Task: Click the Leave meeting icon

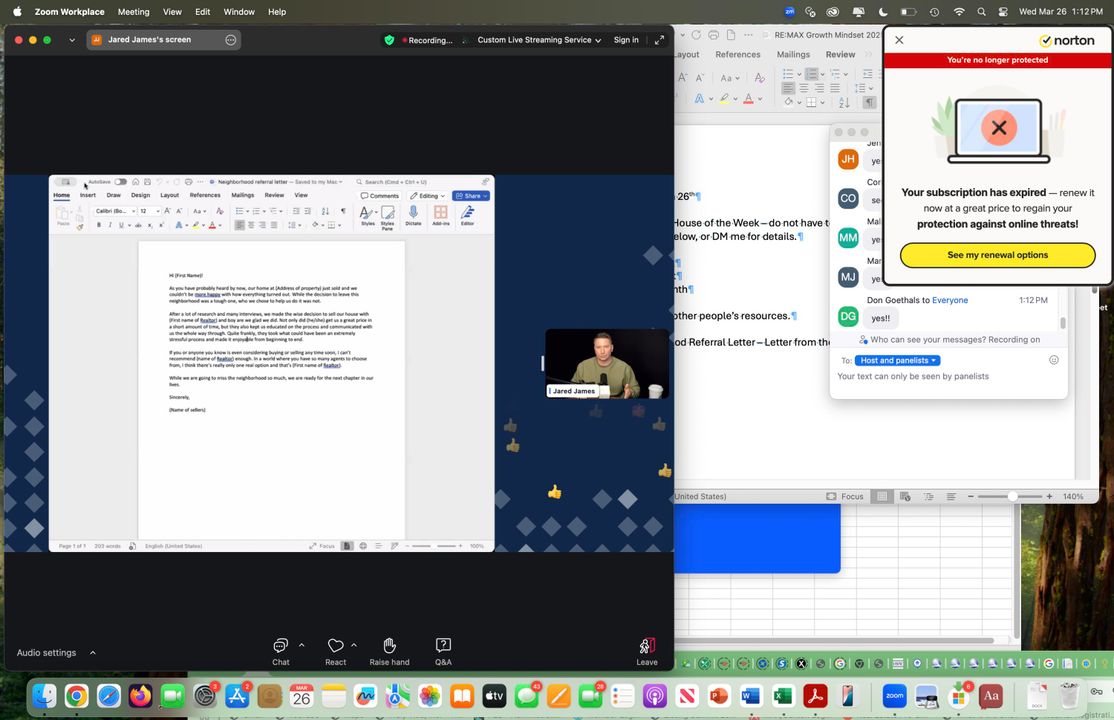Action: 647,647
